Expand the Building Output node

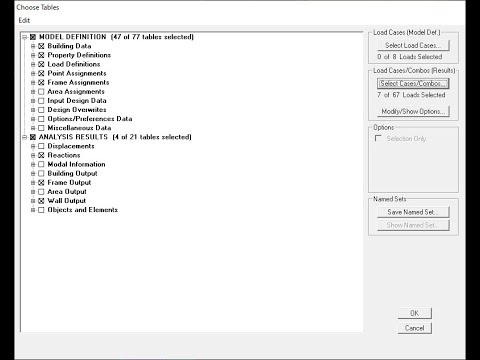click(x=33, y=173)
